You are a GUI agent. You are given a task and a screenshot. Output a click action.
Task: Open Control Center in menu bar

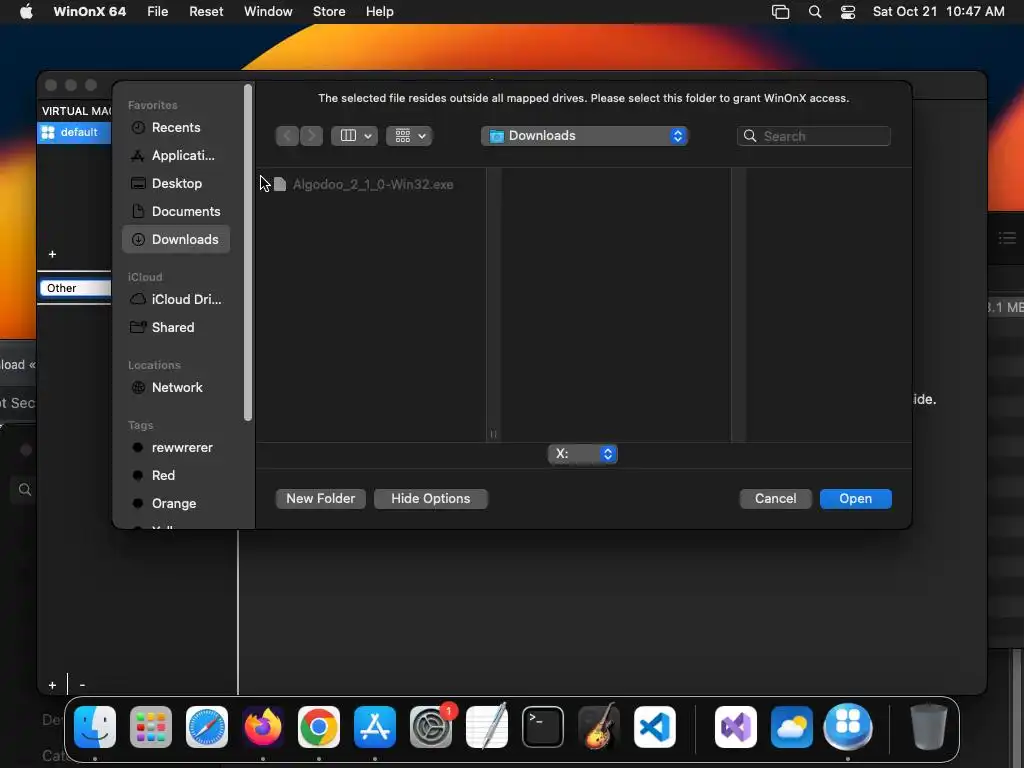click(848, 12)
